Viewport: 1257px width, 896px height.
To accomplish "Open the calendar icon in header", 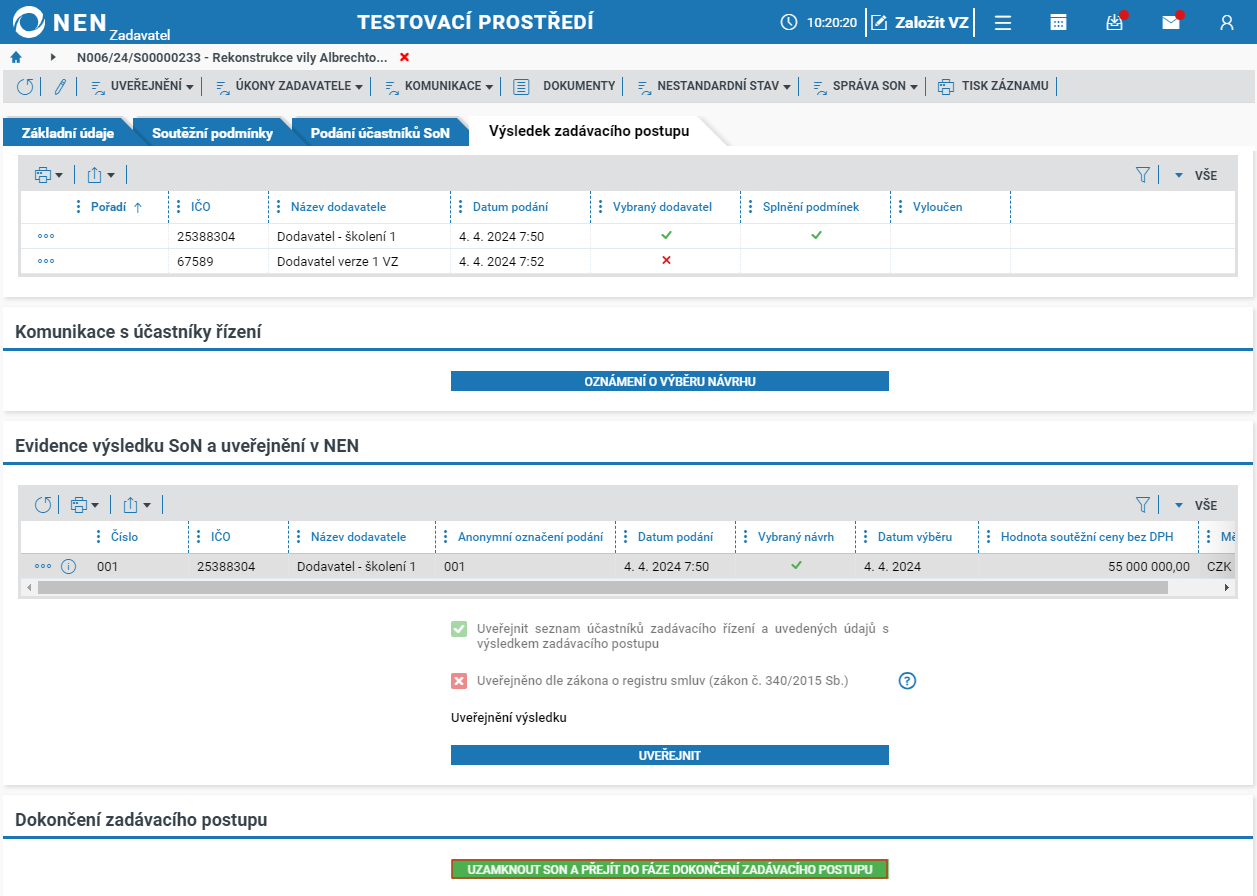I will coord(1058,22).
